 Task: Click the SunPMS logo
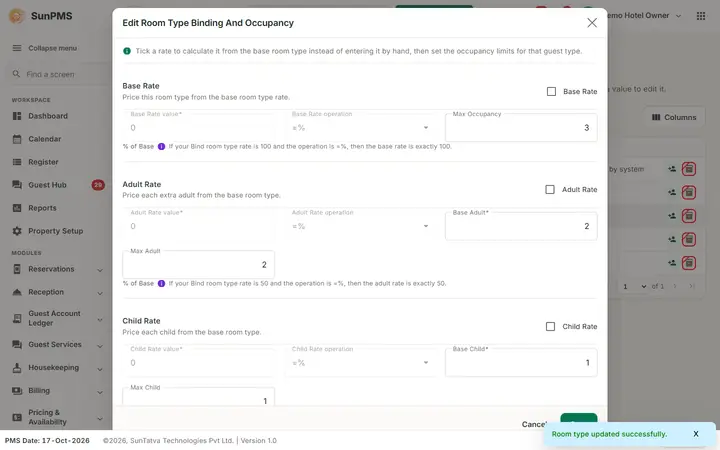pos(17,16)
